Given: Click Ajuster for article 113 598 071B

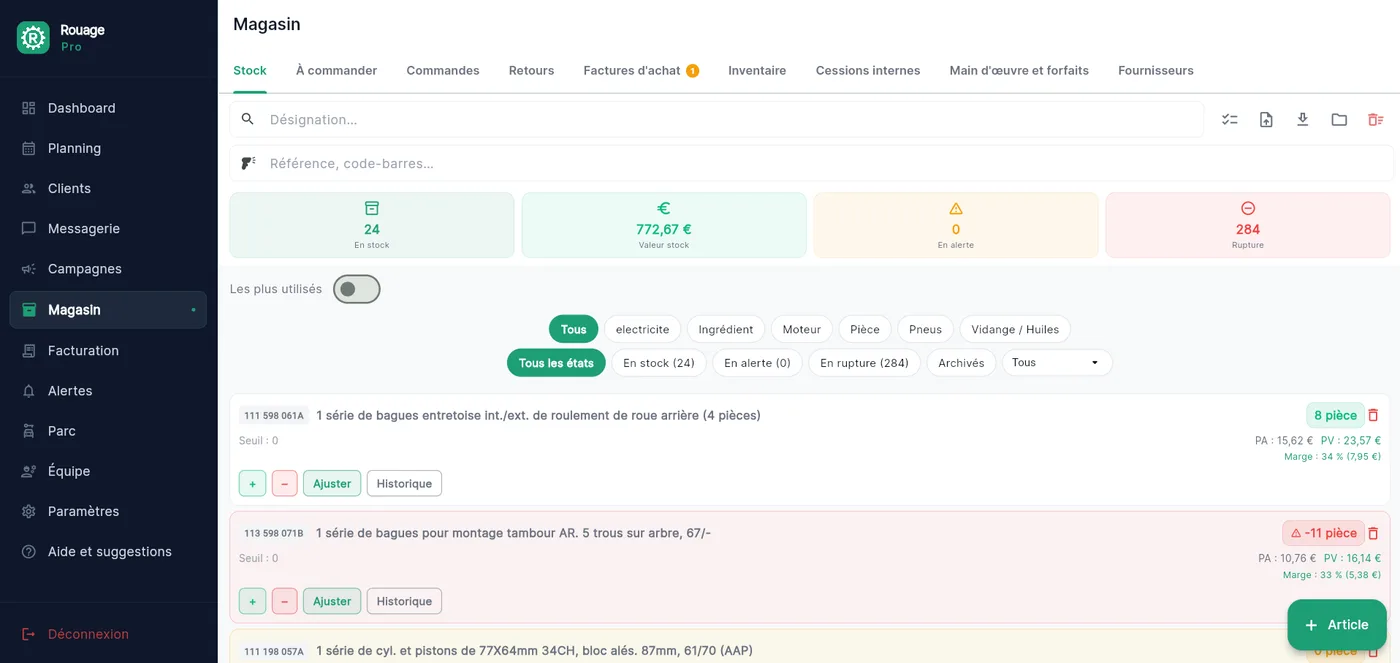Looking at the screenshot, I should pyautogui.click(x=332, y=601).
